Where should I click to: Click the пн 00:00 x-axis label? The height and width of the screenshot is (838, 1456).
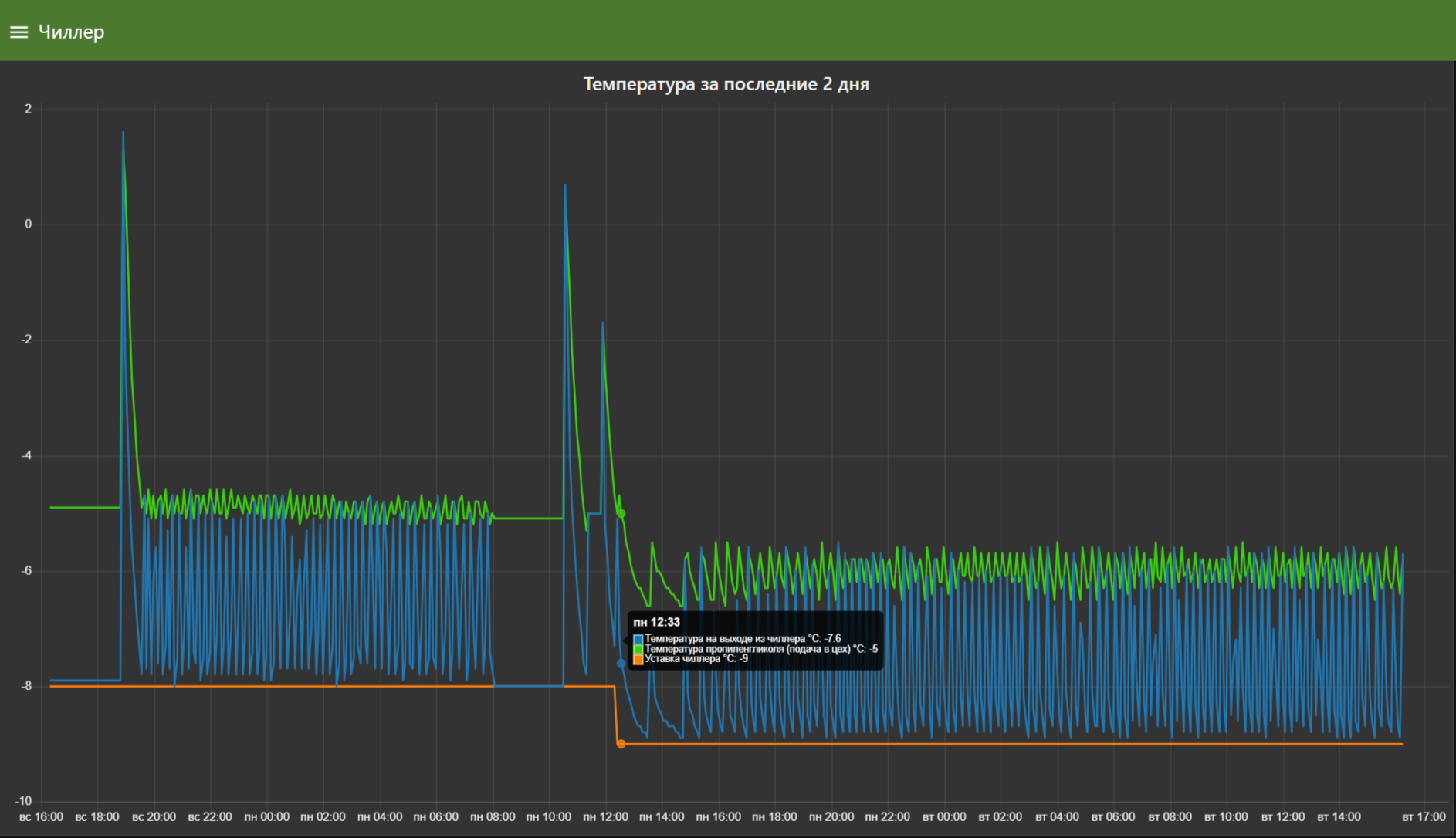(266, 817)
